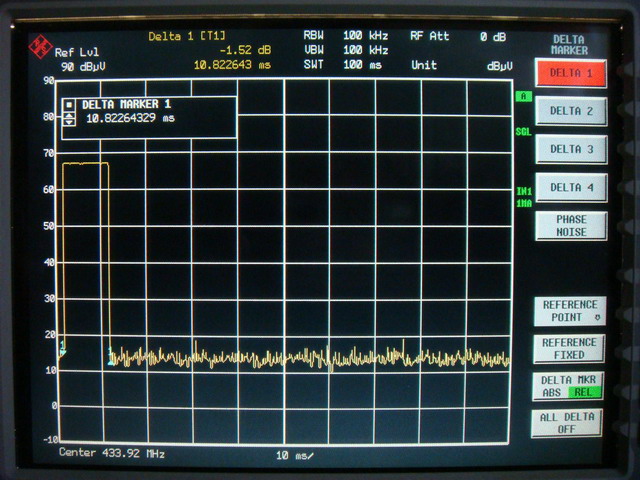This screenshot has width=640, height=480.
Task: Click the Center 433.92 MHz readout
Action: pos(112,453)
